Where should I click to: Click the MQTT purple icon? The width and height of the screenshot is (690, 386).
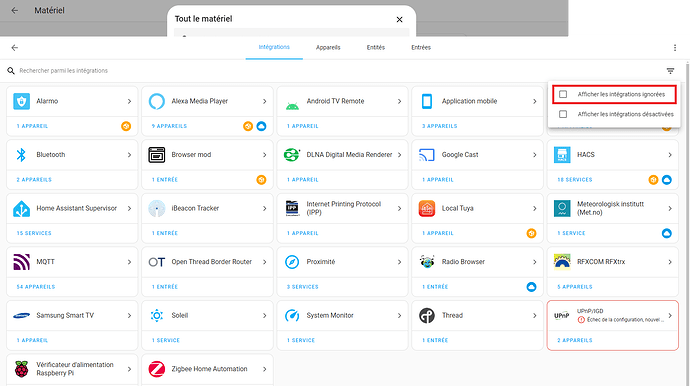point(22,262)
